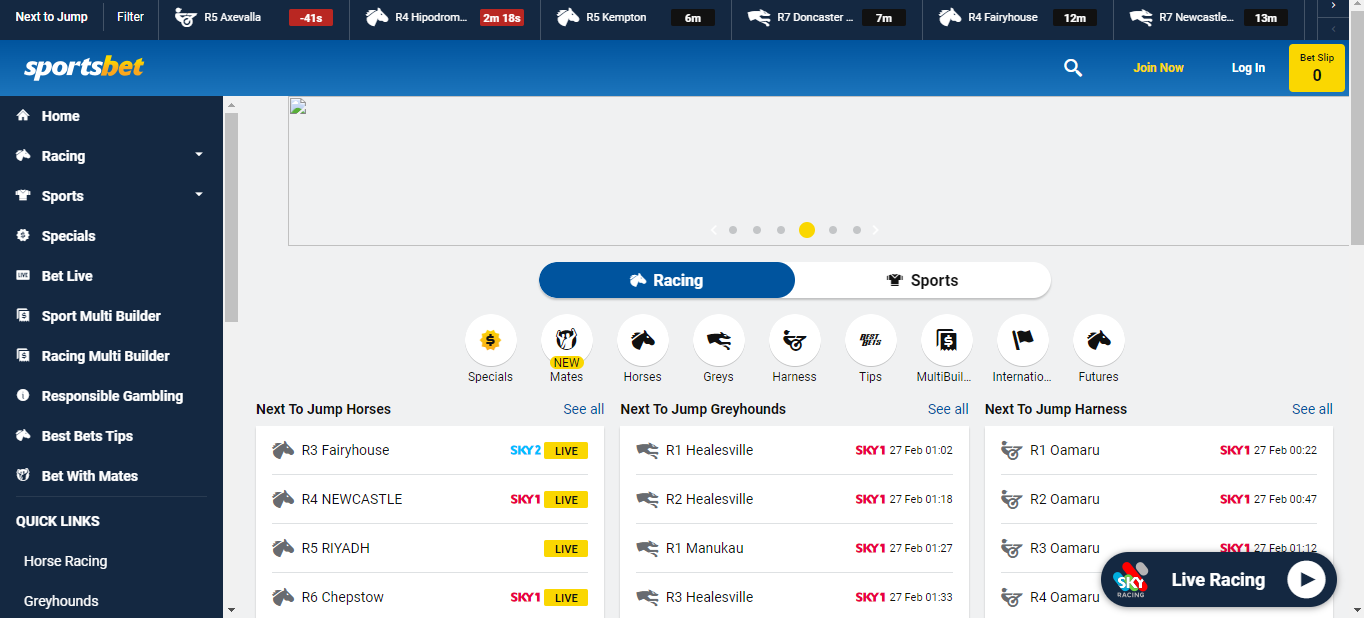Open the MultiBuilder icon shortcut

coord(946,341)
